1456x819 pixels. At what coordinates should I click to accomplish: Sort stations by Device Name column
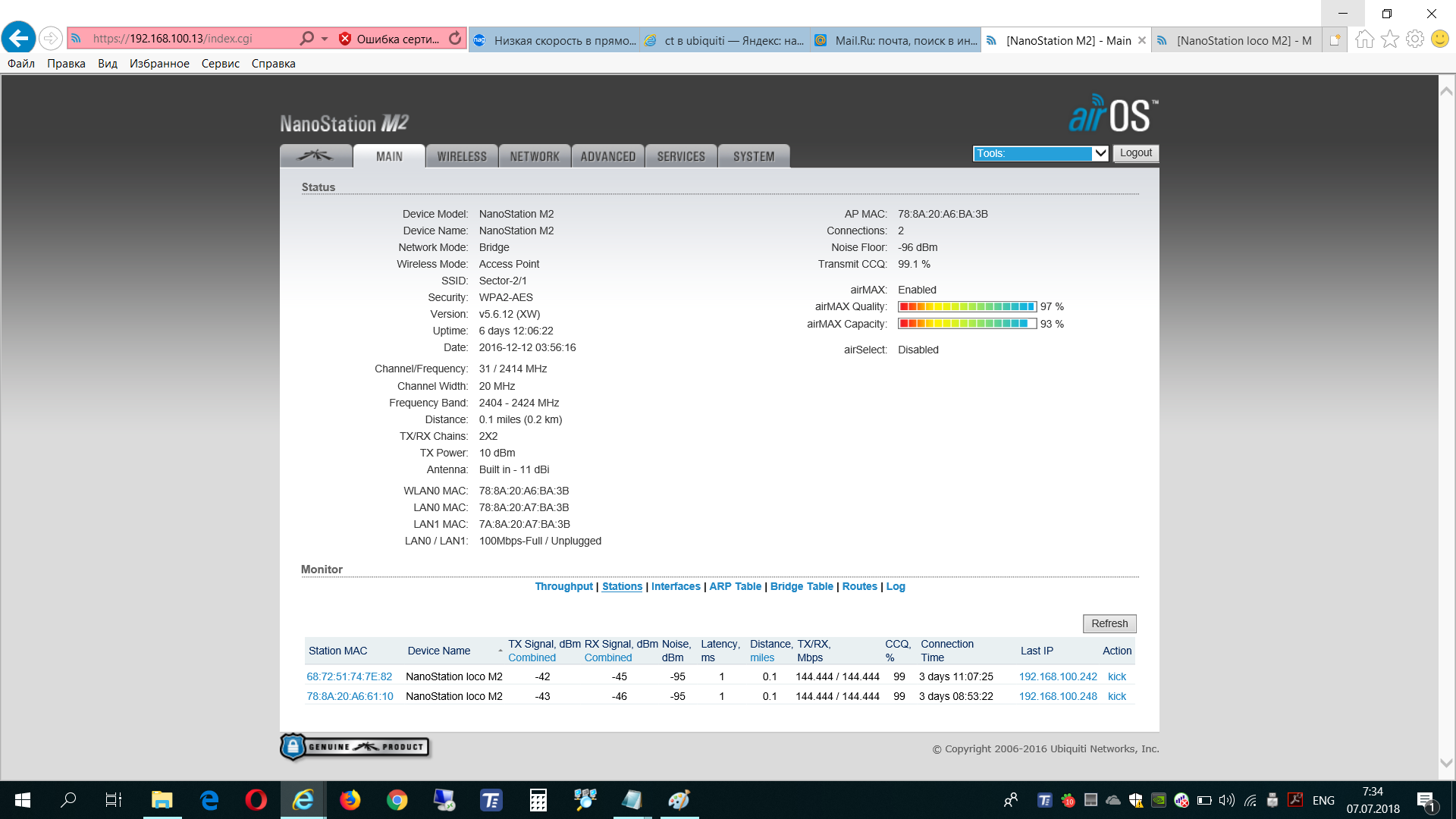coord(439,651)
